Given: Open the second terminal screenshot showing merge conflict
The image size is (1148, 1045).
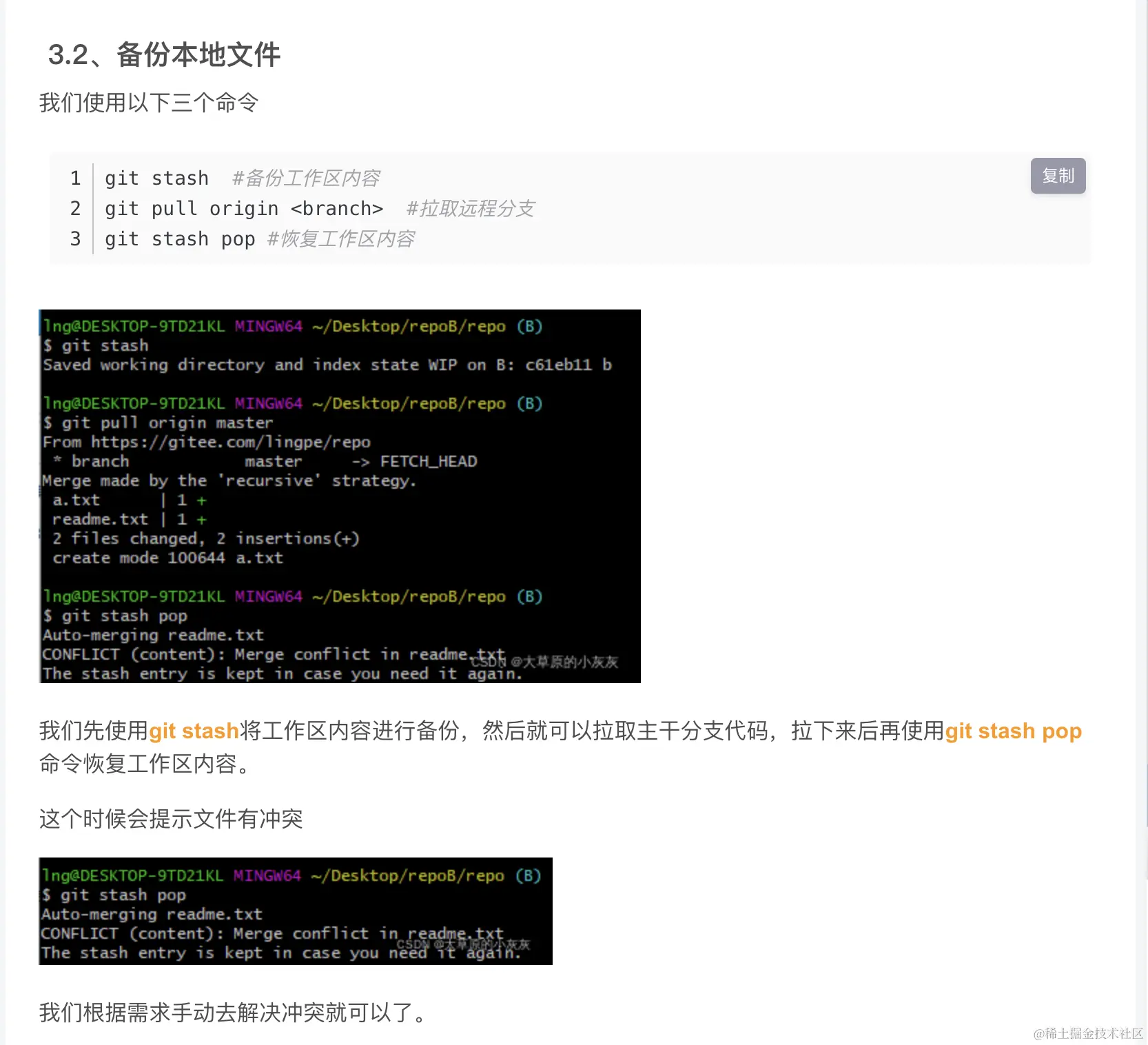Looking at the screenshot, I should 296,911.
